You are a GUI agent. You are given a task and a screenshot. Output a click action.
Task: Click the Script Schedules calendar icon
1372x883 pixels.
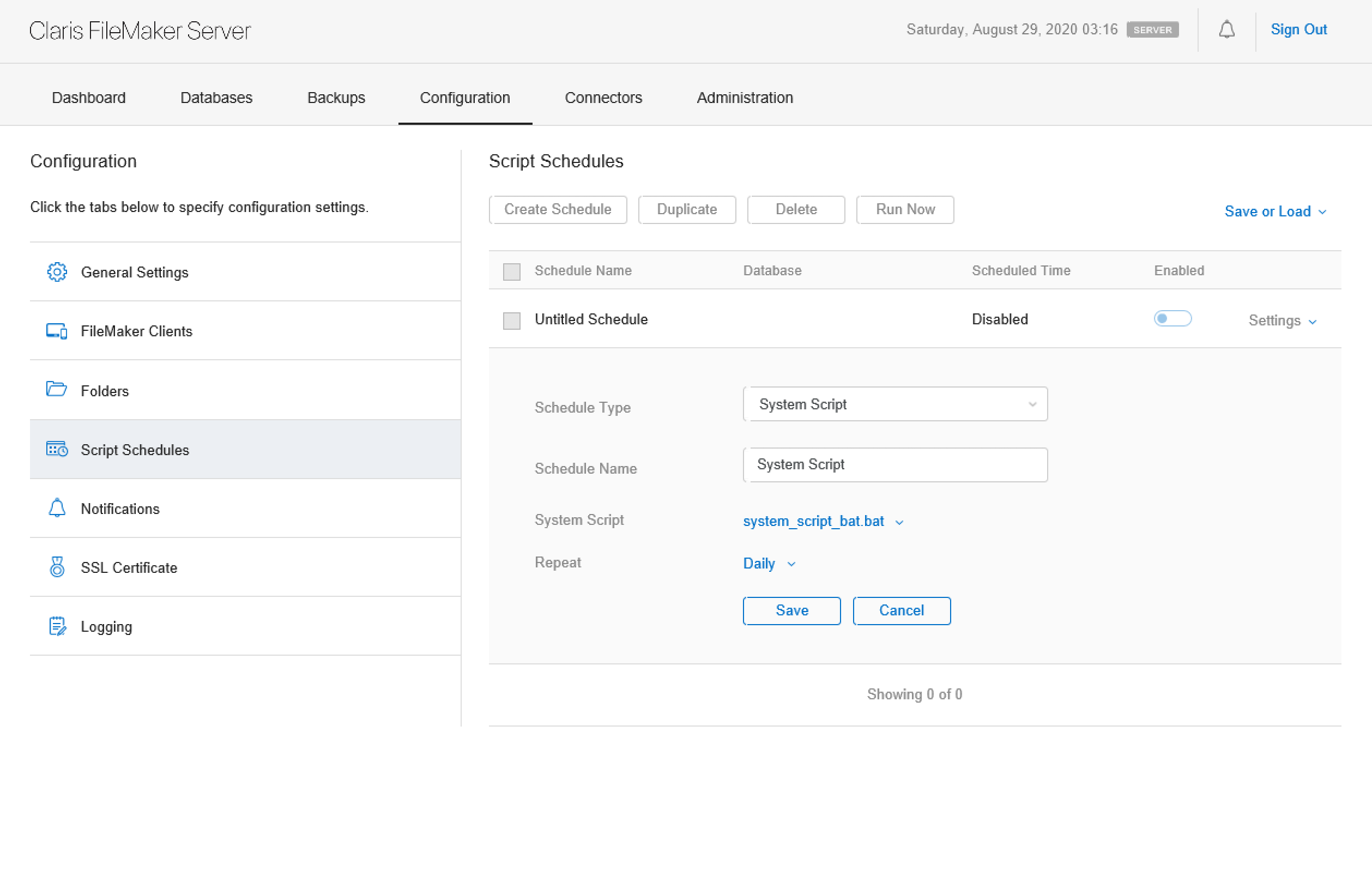[x=56, y=450]
